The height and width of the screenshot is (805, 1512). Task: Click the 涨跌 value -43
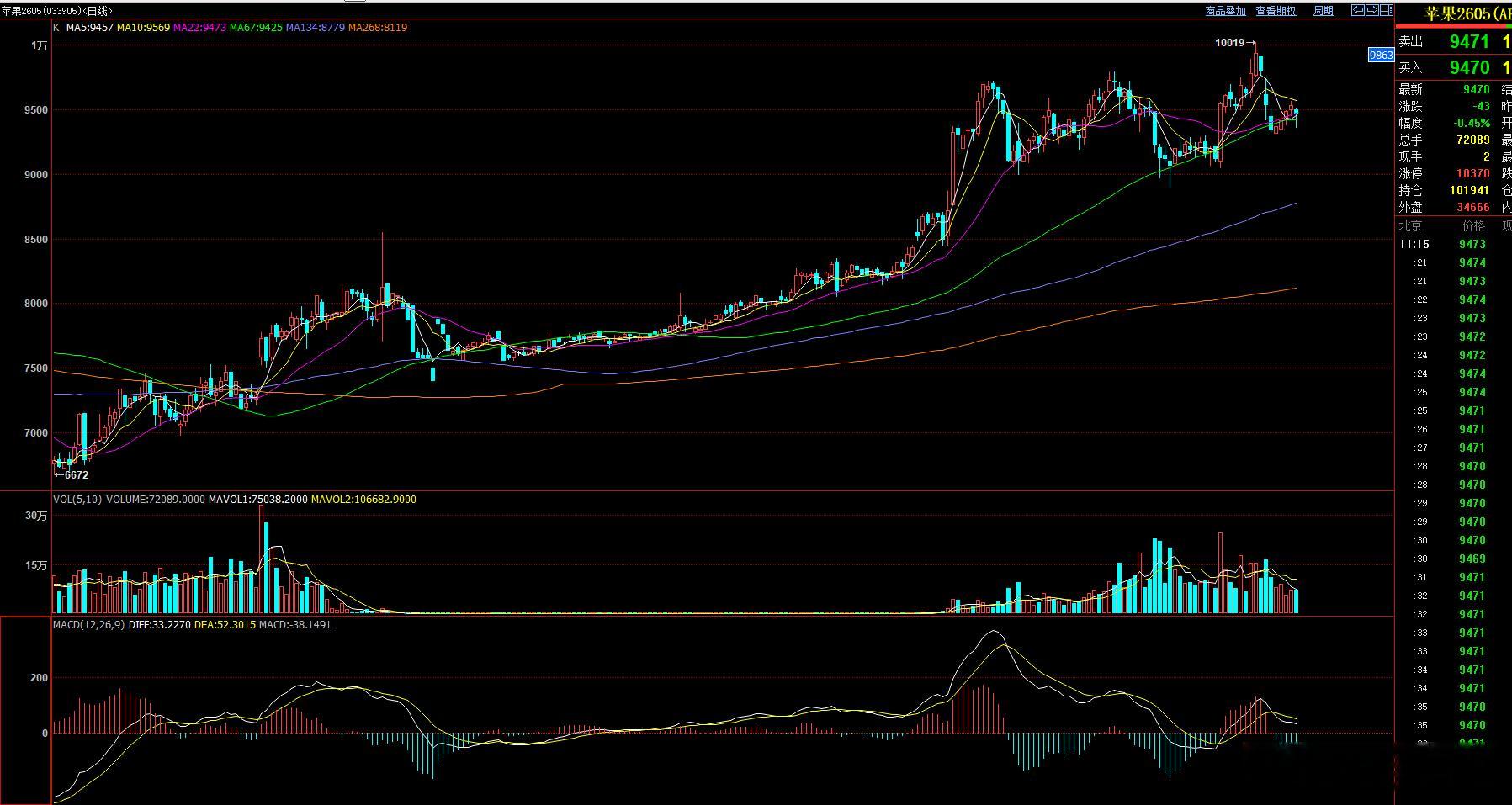click(1482, 106)
